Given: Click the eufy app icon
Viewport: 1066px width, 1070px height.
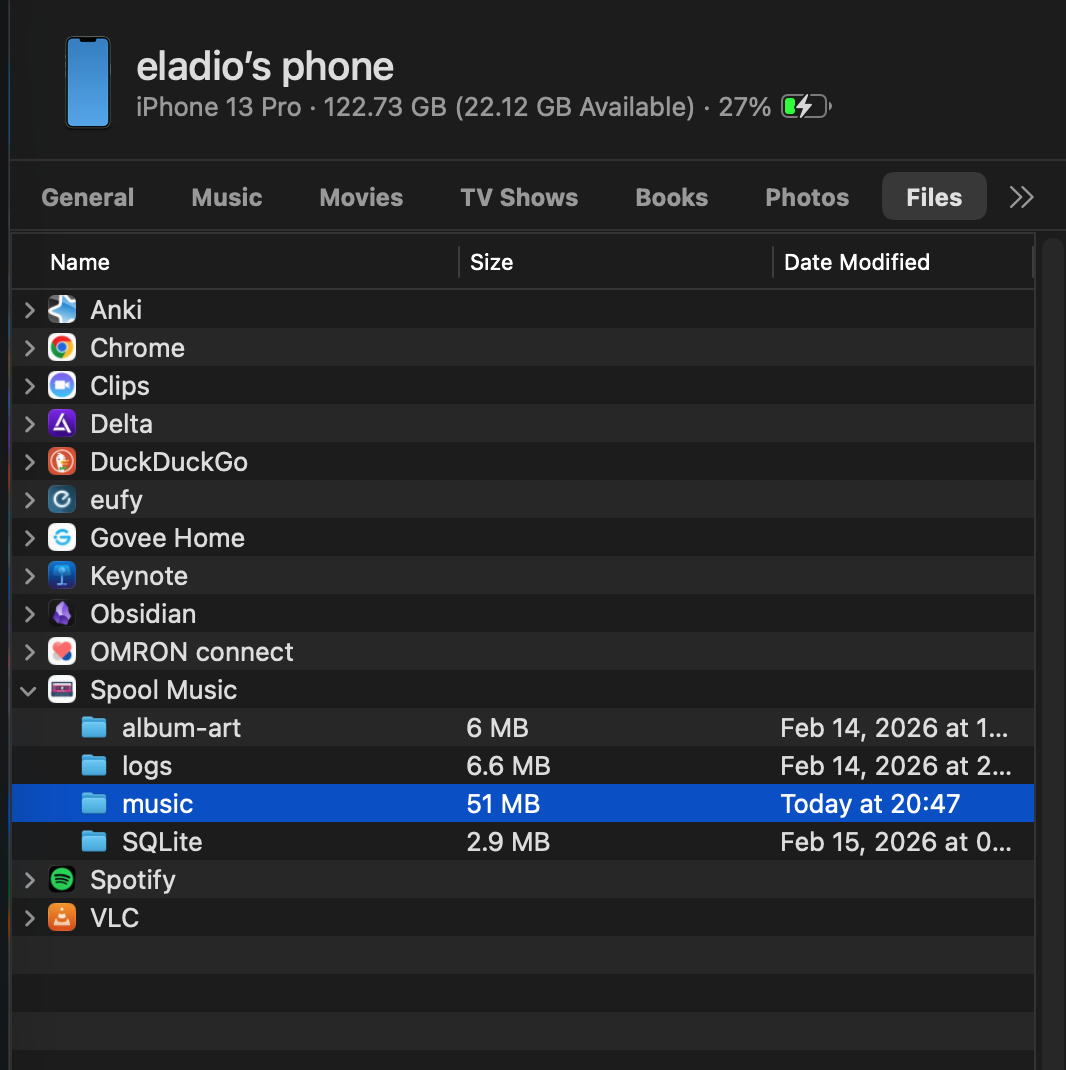Looking at the screenshot, I should click(x=62, y=500).
